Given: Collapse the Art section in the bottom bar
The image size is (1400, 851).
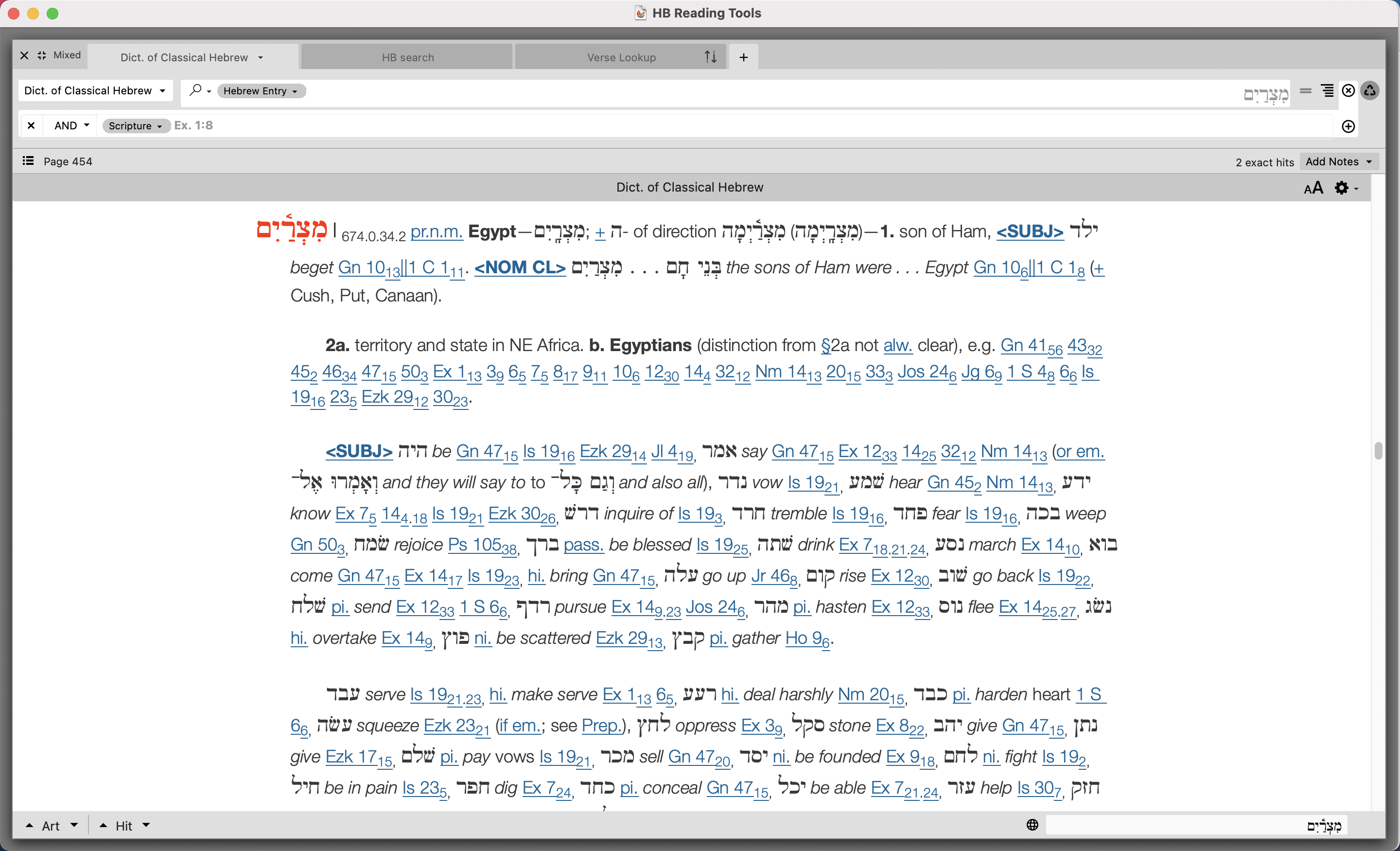Looking at the screenshot, I should tap(30, 825).
